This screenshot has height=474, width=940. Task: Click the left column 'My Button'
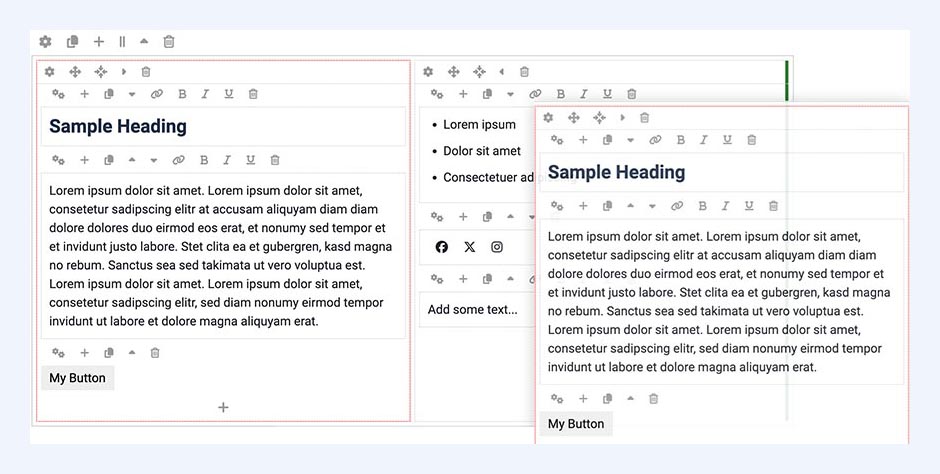click(x=77, y=378)
